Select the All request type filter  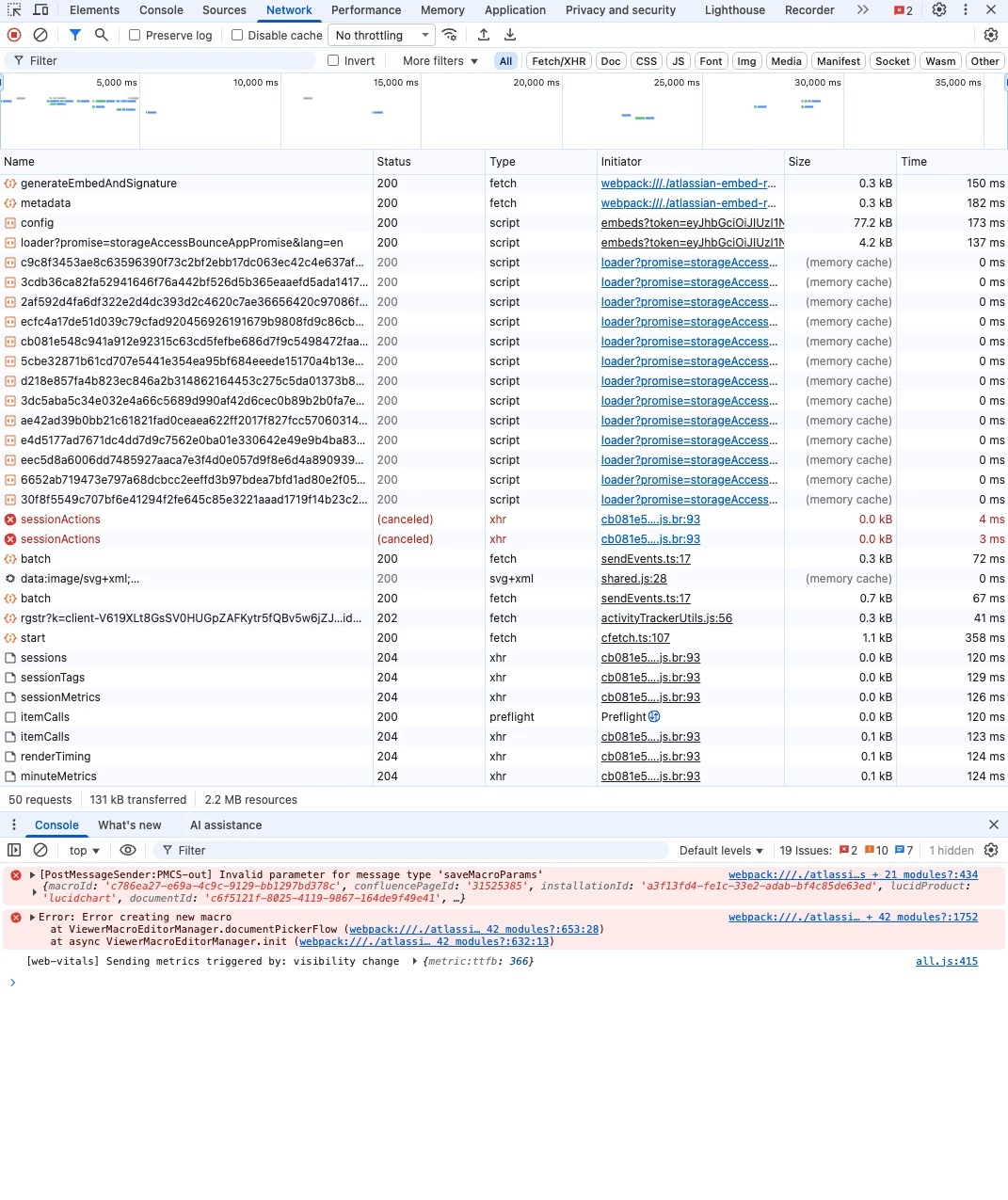pyautogui.click(x=506, y=61)
